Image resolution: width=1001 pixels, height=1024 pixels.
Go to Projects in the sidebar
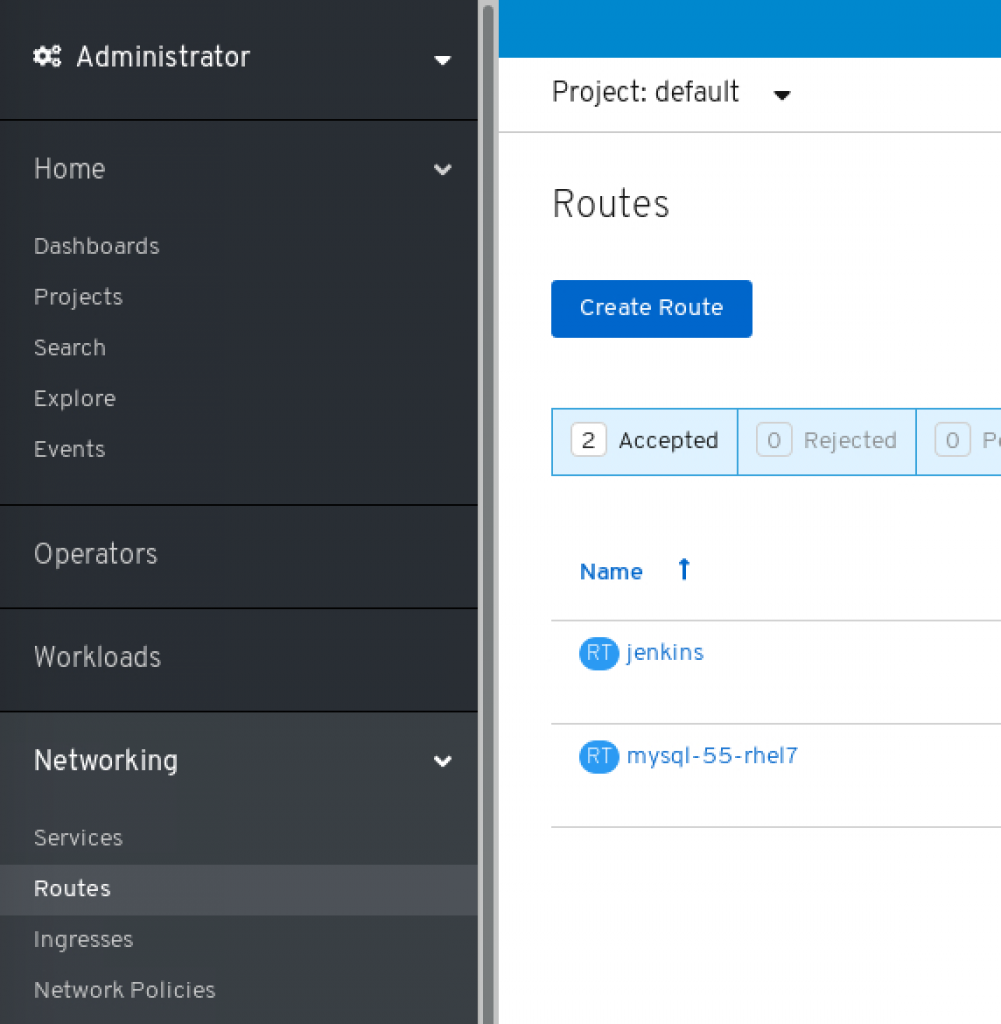pos(78,297)
